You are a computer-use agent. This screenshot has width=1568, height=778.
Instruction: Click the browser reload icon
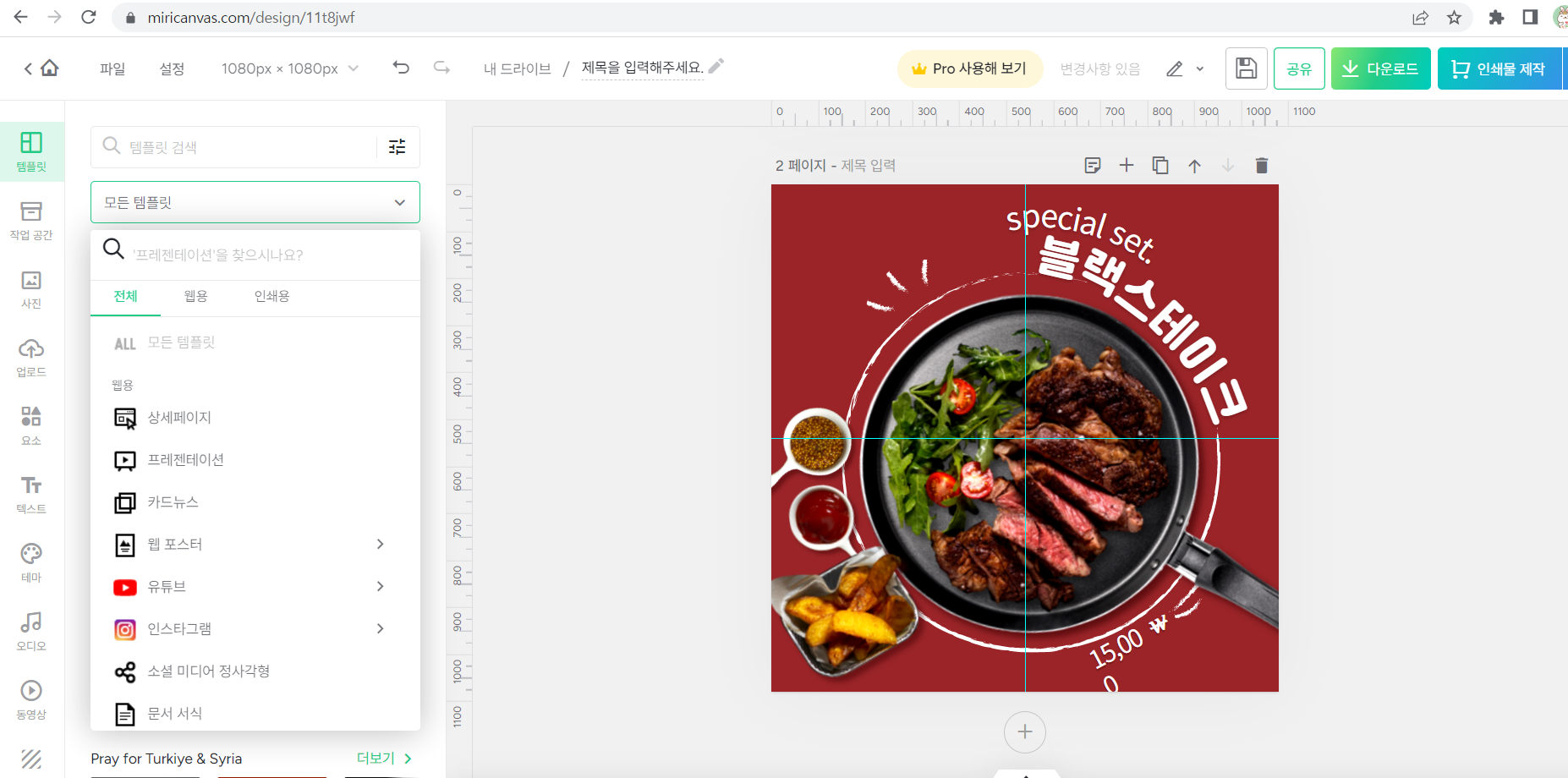[x=89, y=17]
